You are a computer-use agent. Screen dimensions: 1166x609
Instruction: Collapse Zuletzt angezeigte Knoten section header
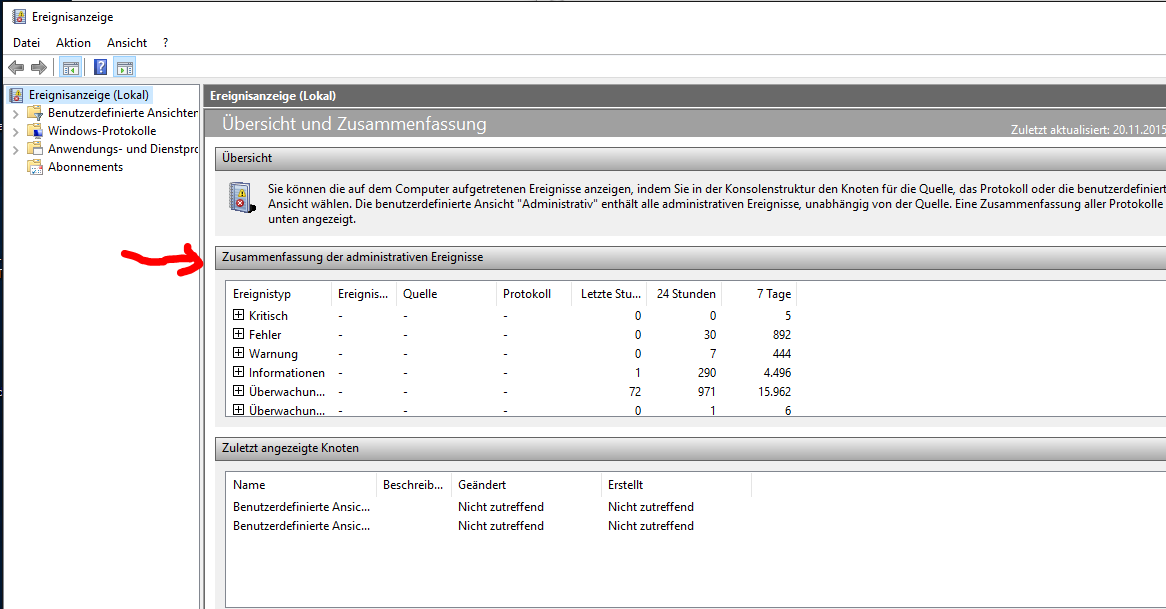(690, 448)
